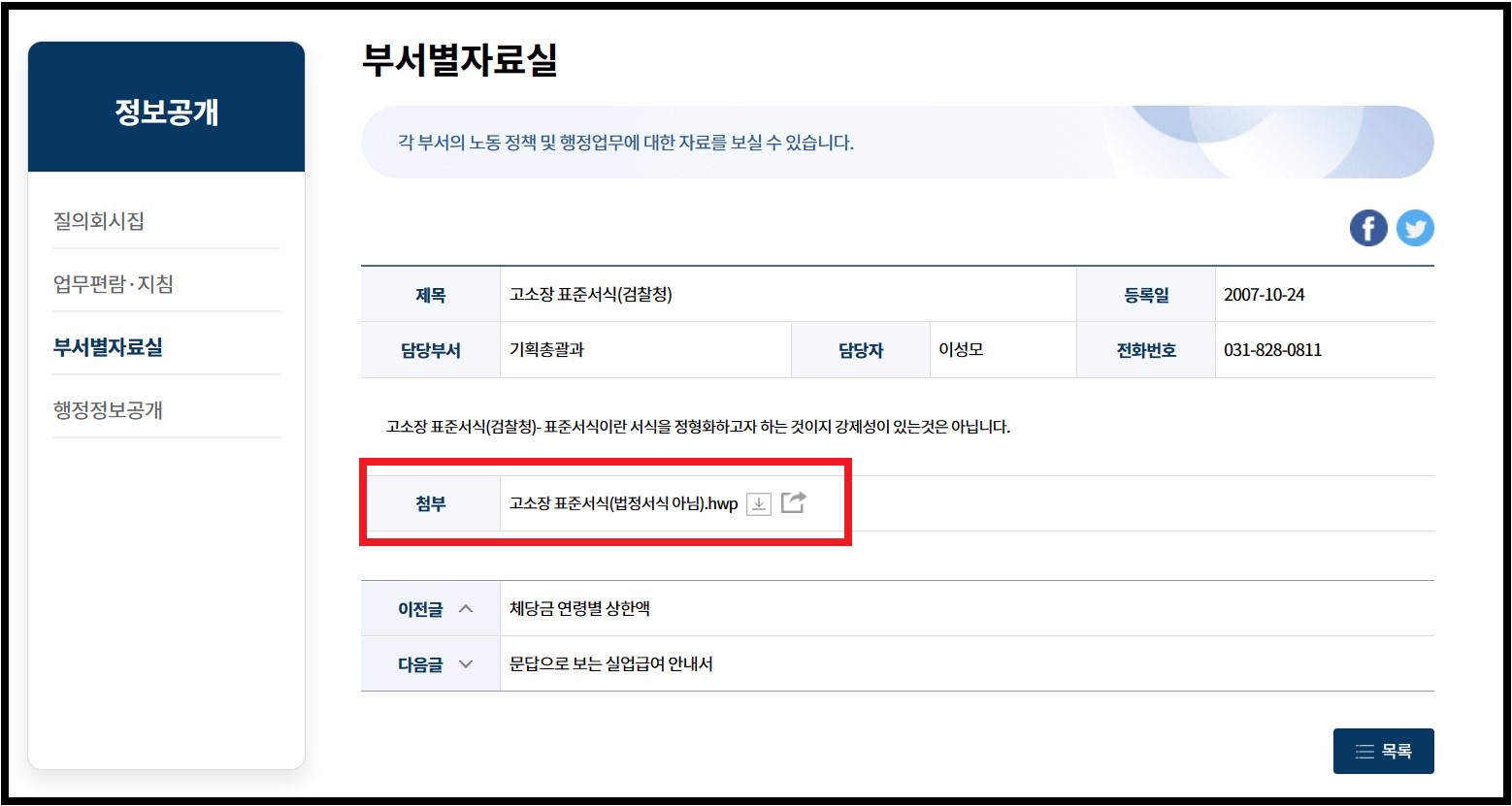Open attachment 고소장 표준서식(법정서식 아님).hwp

624,504
